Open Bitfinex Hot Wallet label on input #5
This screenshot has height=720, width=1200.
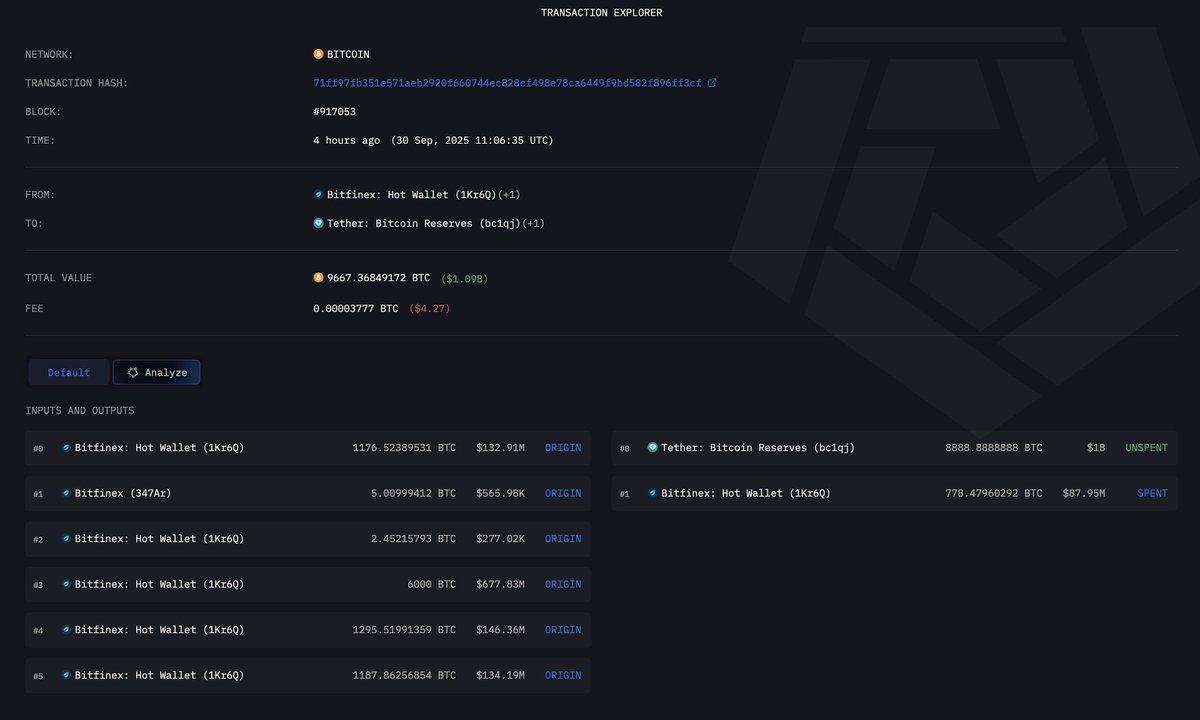pyautogui.click(x=159, y=675)
